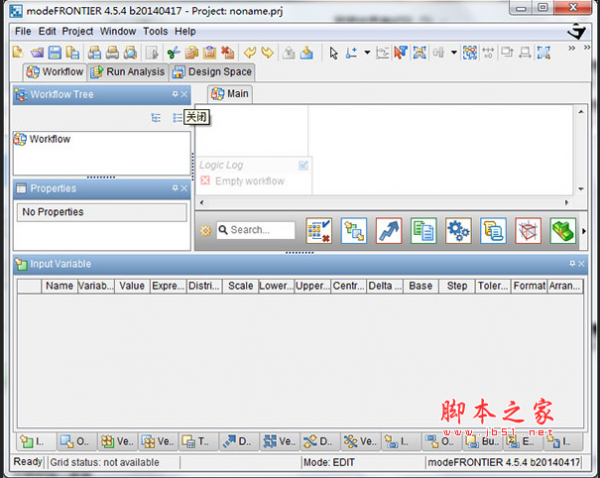Click 'Grid status: not available' status text
Viewport: 600px width, 478px height.
(104, 463)
